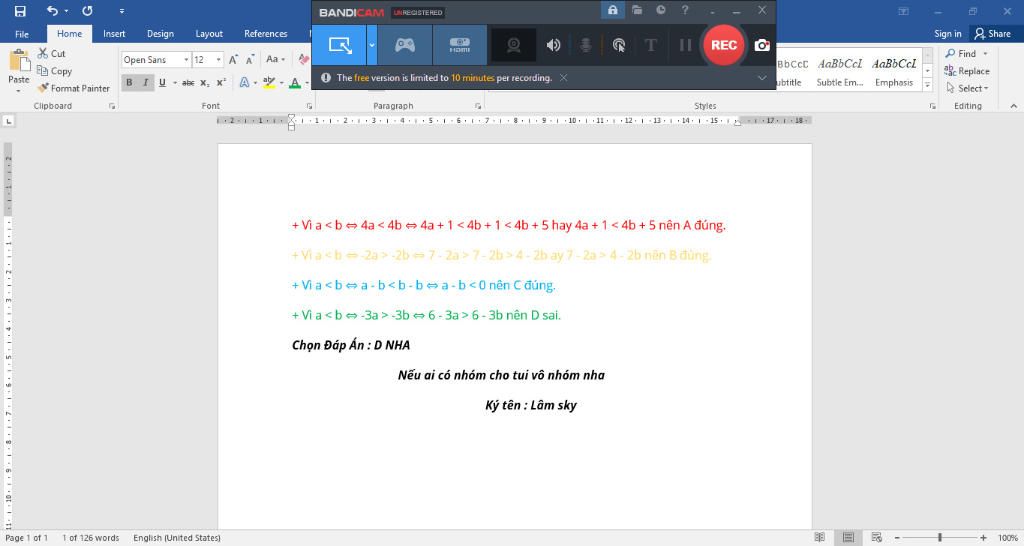Adjust the zoom slider handle

[x=940, y=538]
